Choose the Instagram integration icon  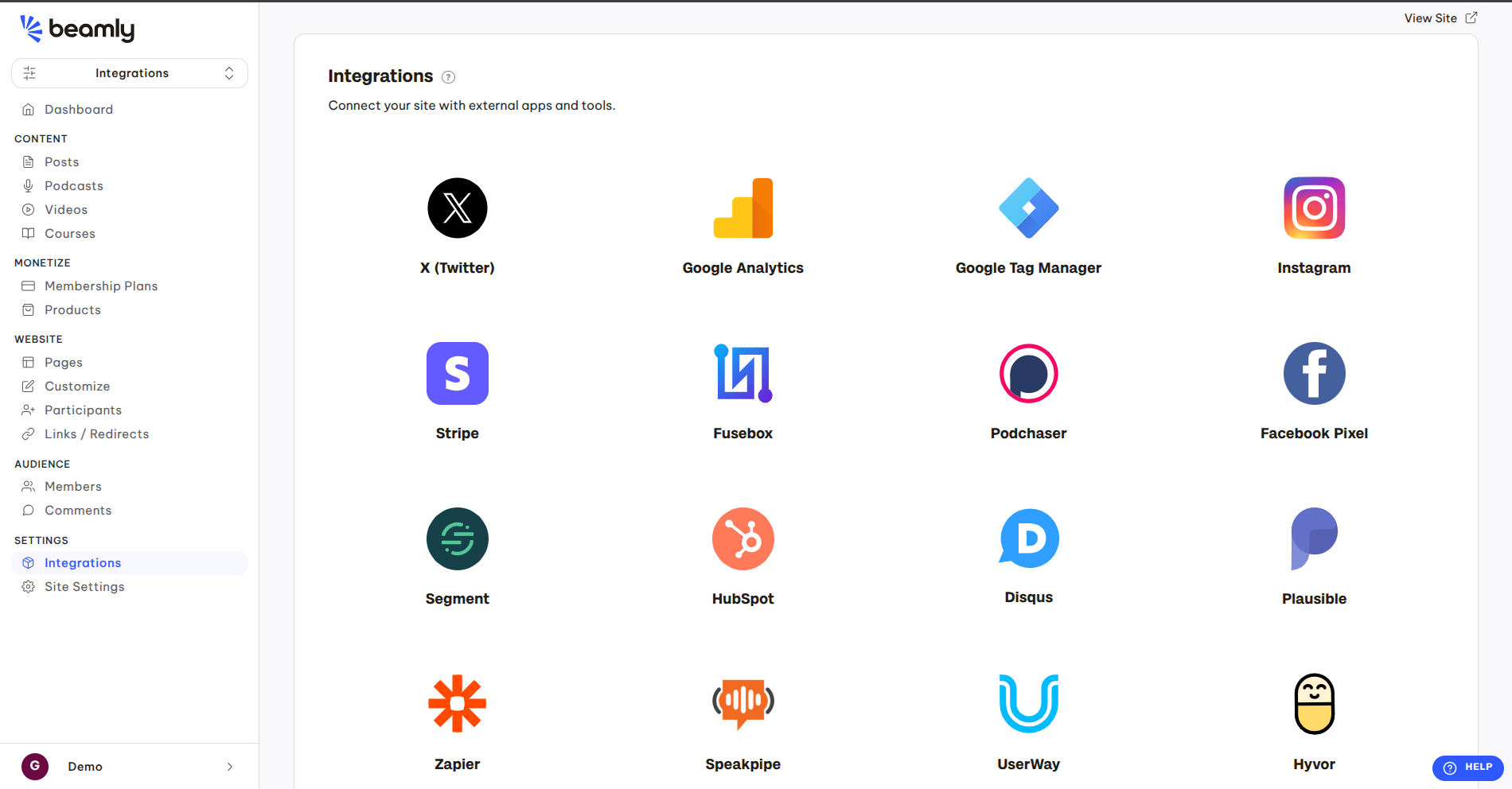click(1315, 208)
